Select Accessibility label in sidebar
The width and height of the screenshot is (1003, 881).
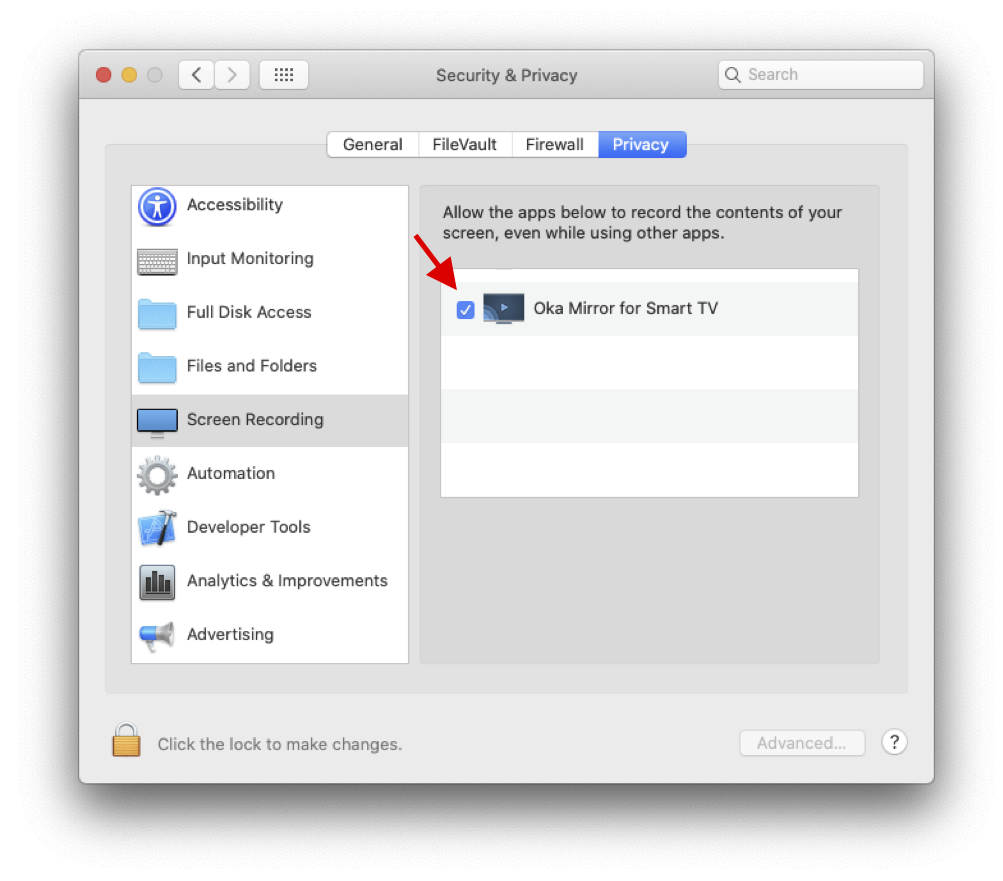(235, 205)
